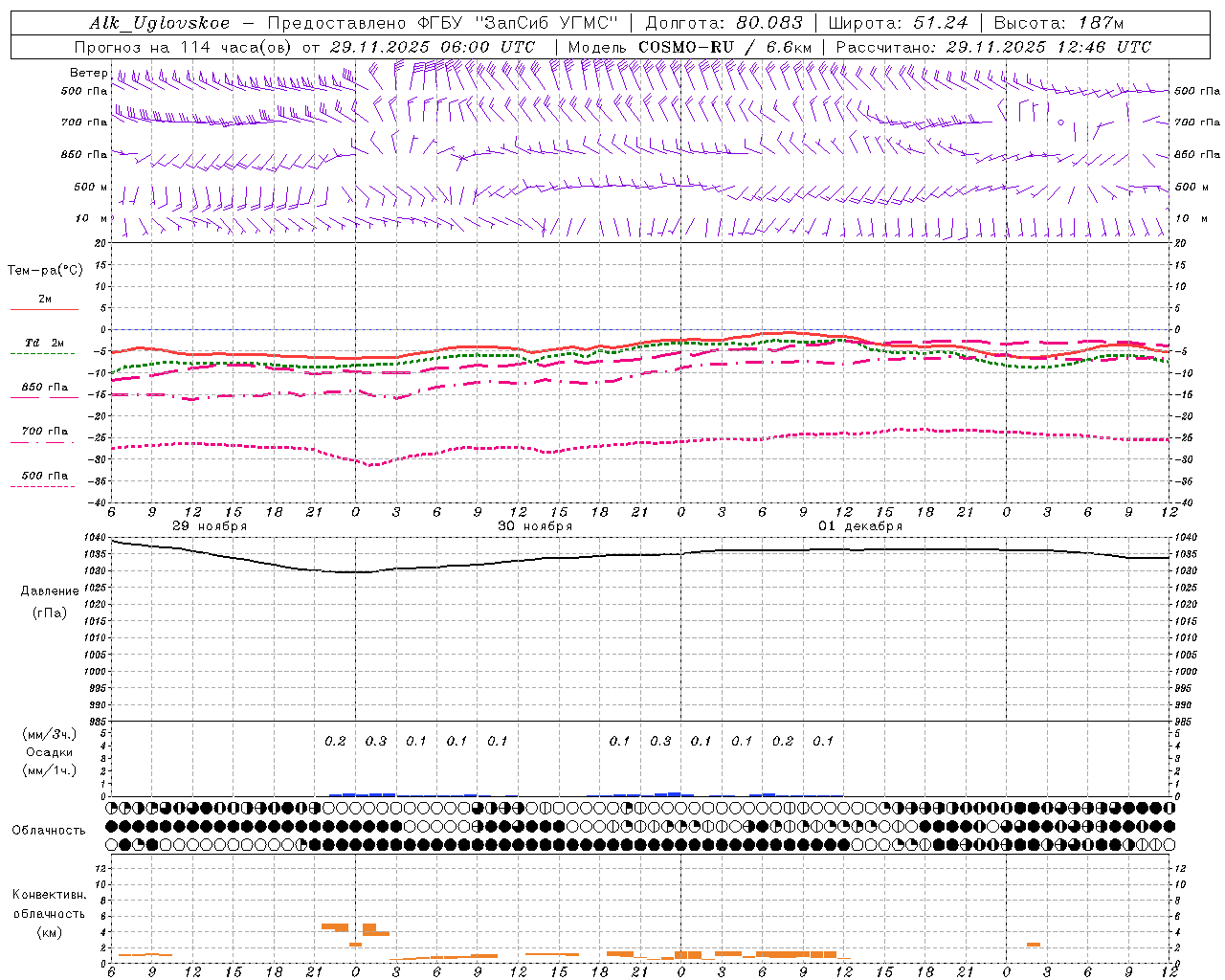Click the (мм/1ч.) precipitation unit label
This screenshot has width=1225, height=980.
click(x=50, y=770)
